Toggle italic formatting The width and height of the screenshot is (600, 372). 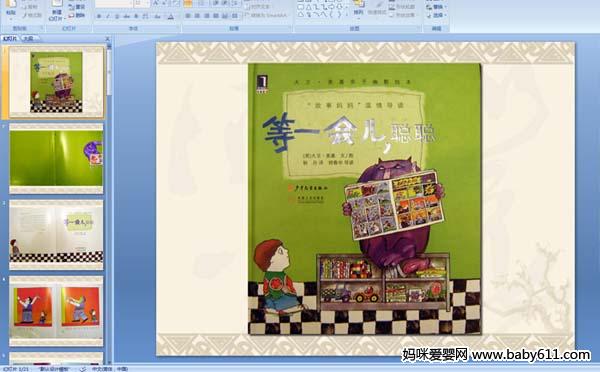(108, 16)
